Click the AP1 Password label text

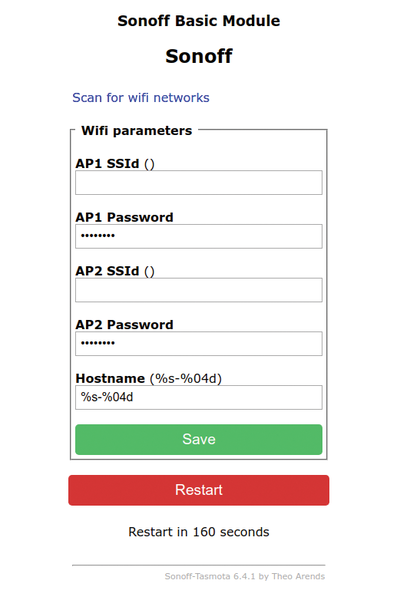tap(124, 217)
